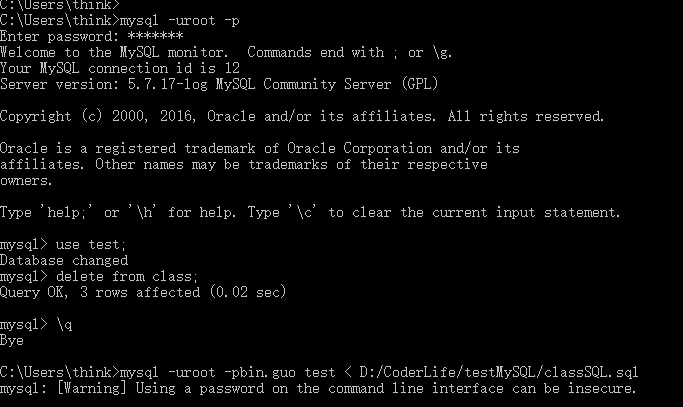The height and width of the screenshot is (407, 683).
Task: Click the 'Bye' output line
Action: coord(12,340)
